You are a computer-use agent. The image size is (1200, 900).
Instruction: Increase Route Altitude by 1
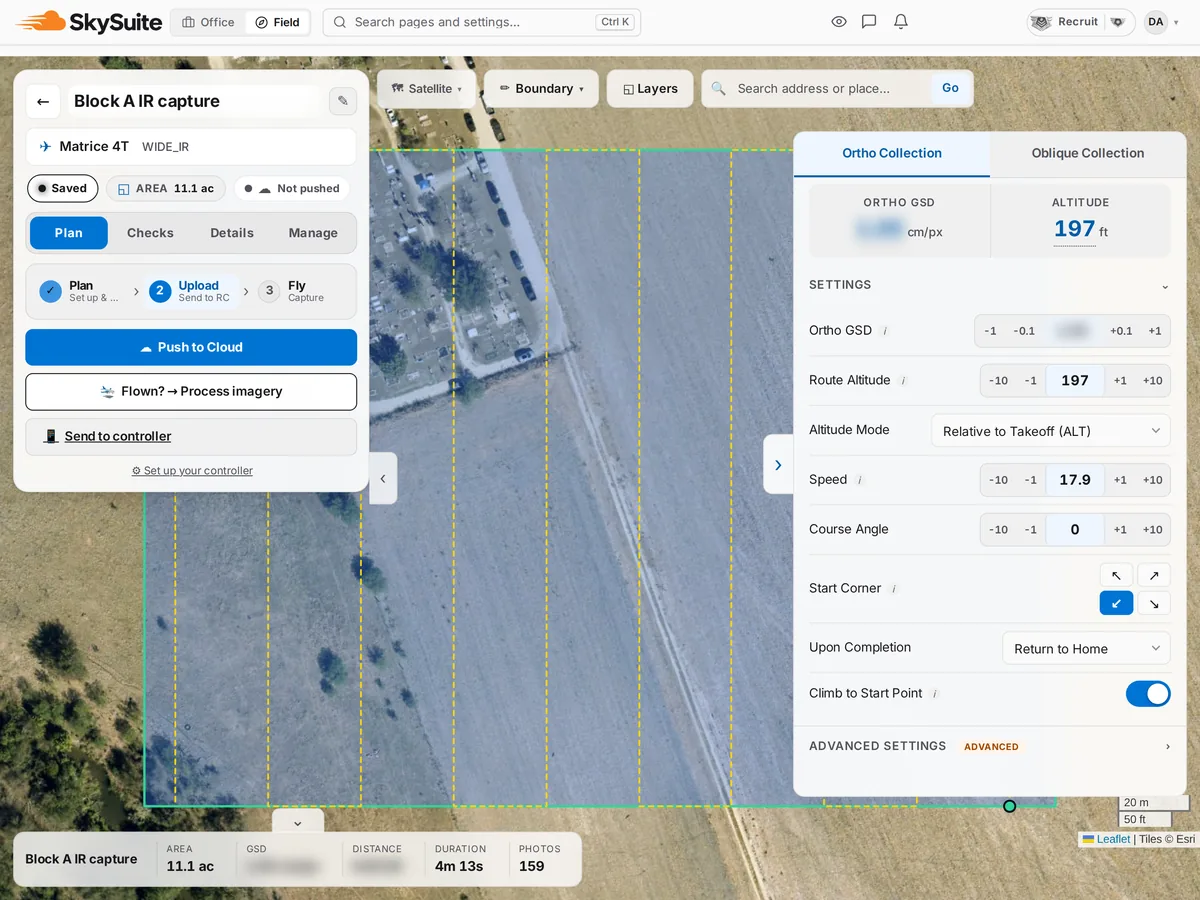coord(1120,381)
